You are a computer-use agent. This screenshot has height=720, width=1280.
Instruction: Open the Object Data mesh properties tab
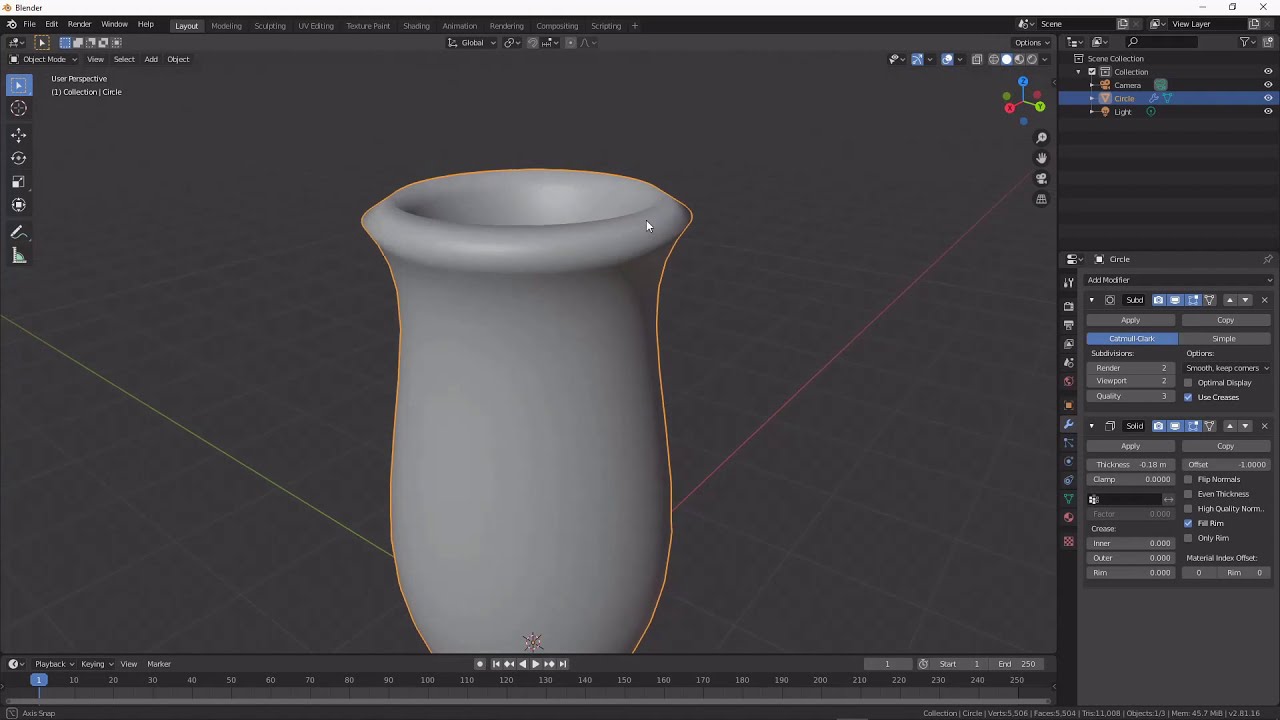(x=1068, y=499)
